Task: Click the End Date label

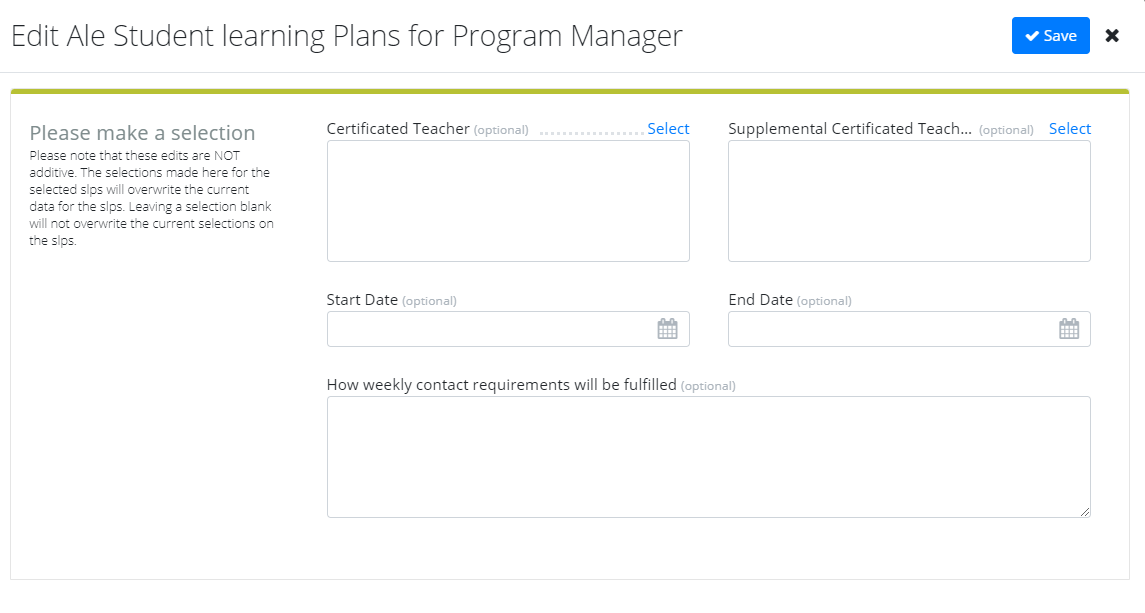Action: coord(760,300)
